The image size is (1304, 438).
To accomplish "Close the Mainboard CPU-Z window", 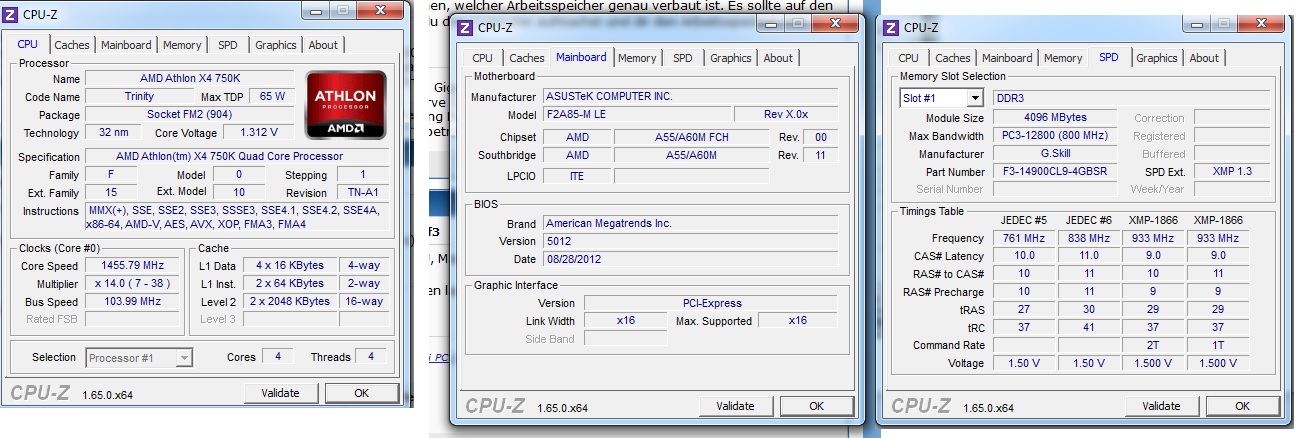I will 834,24.
